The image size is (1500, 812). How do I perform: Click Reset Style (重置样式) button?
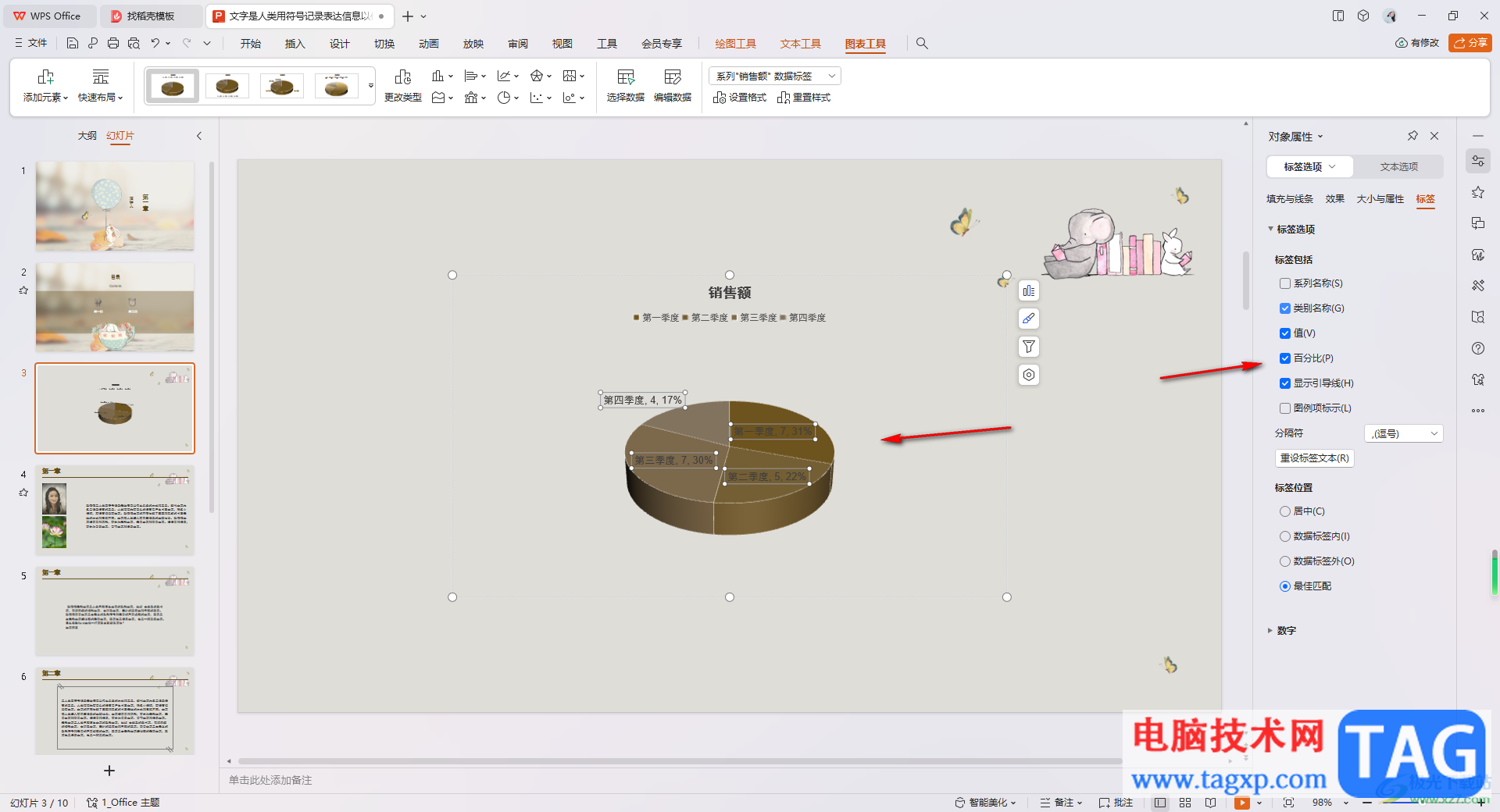[x=804, y=98]
